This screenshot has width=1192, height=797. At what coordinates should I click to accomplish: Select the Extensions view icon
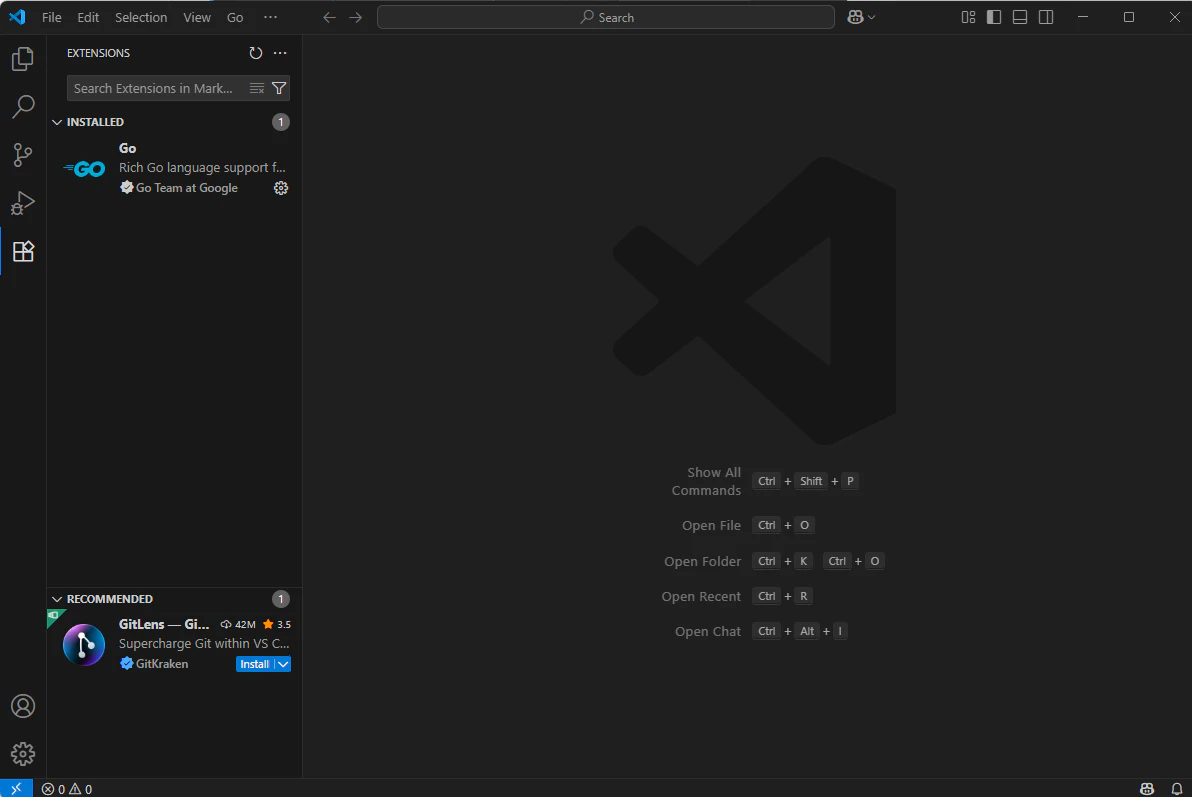[x=23, y=251]
